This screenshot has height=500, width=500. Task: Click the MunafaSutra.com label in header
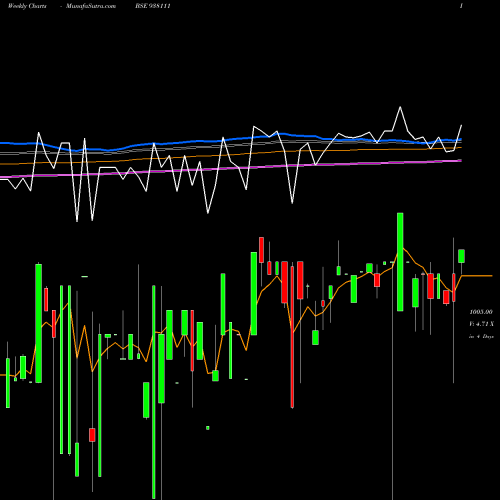(91, 6)
